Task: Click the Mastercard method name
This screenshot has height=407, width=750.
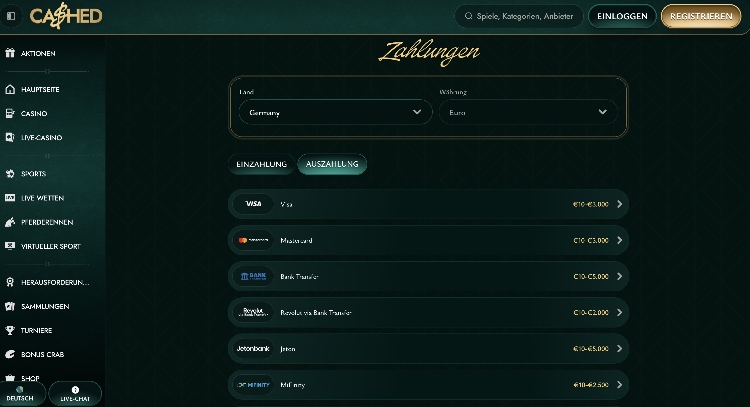Action: (296, 240)
